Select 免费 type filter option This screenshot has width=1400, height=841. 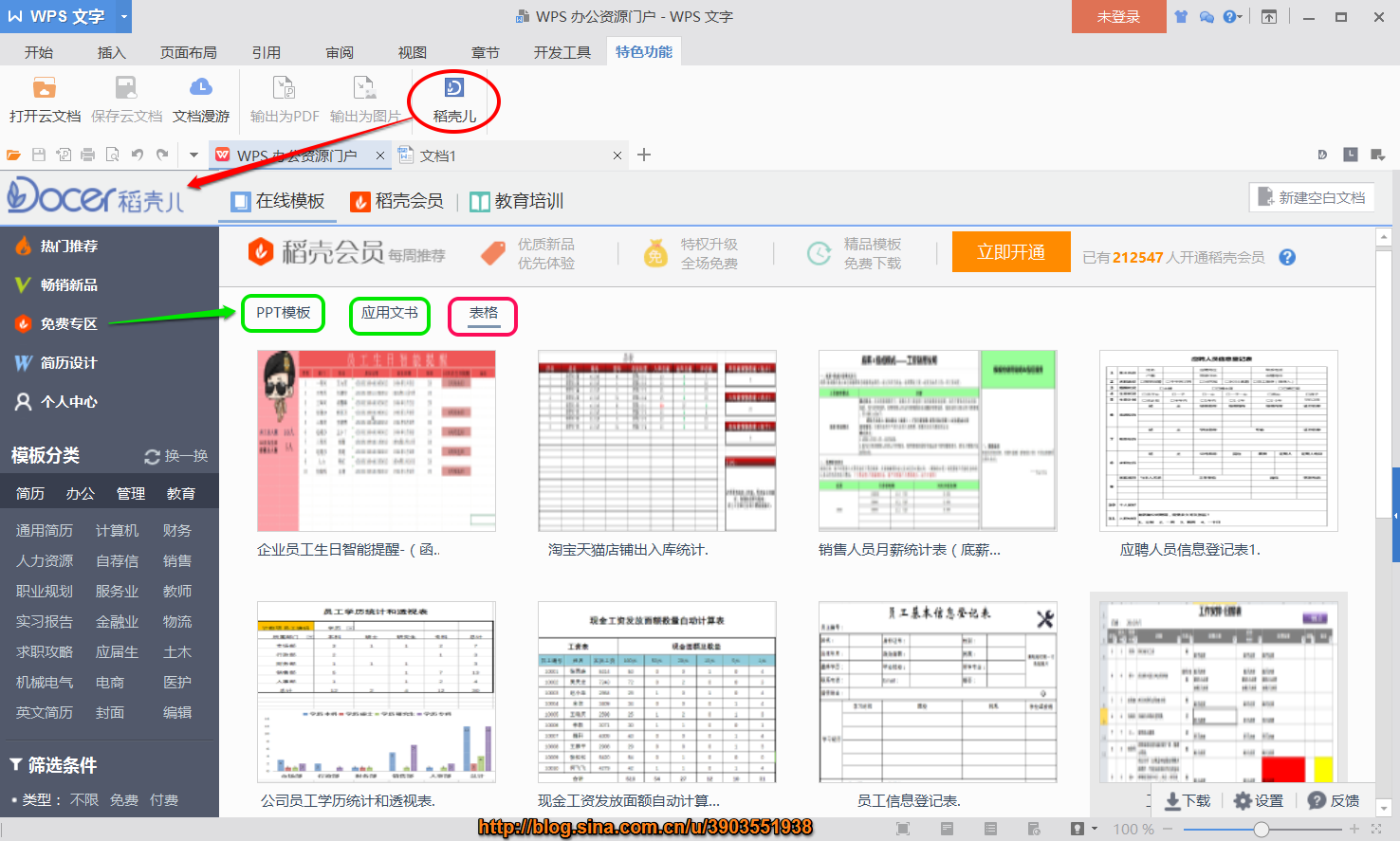tap(124, 800)
